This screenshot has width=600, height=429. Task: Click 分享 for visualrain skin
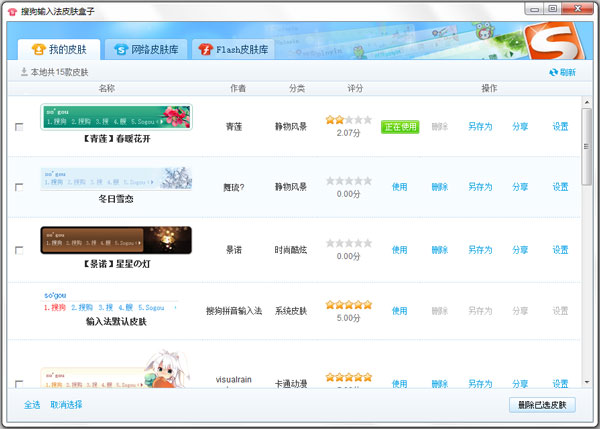pos(520,383)
